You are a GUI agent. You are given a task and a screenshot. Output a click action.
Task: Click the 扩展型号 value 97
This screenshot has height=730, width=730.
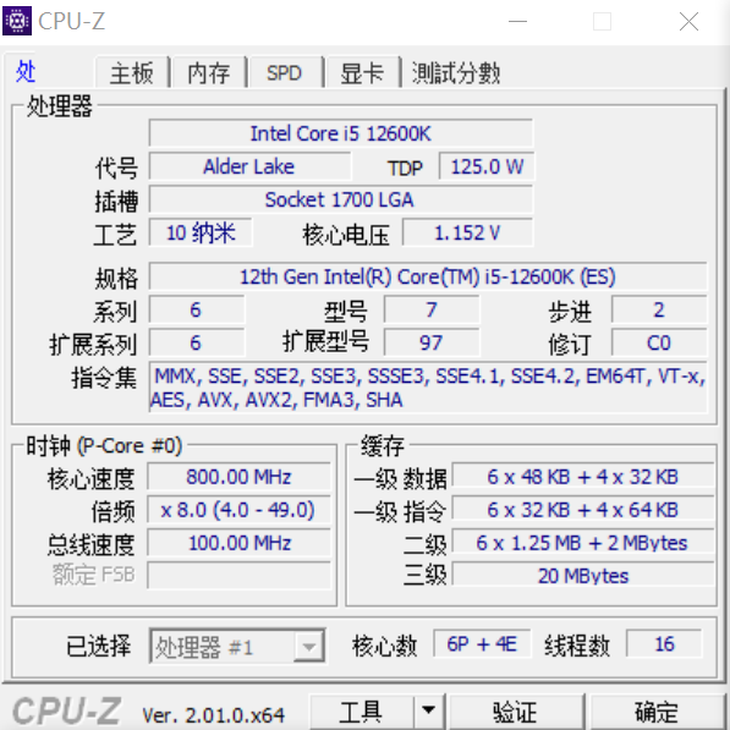click(x=432, y=343)
